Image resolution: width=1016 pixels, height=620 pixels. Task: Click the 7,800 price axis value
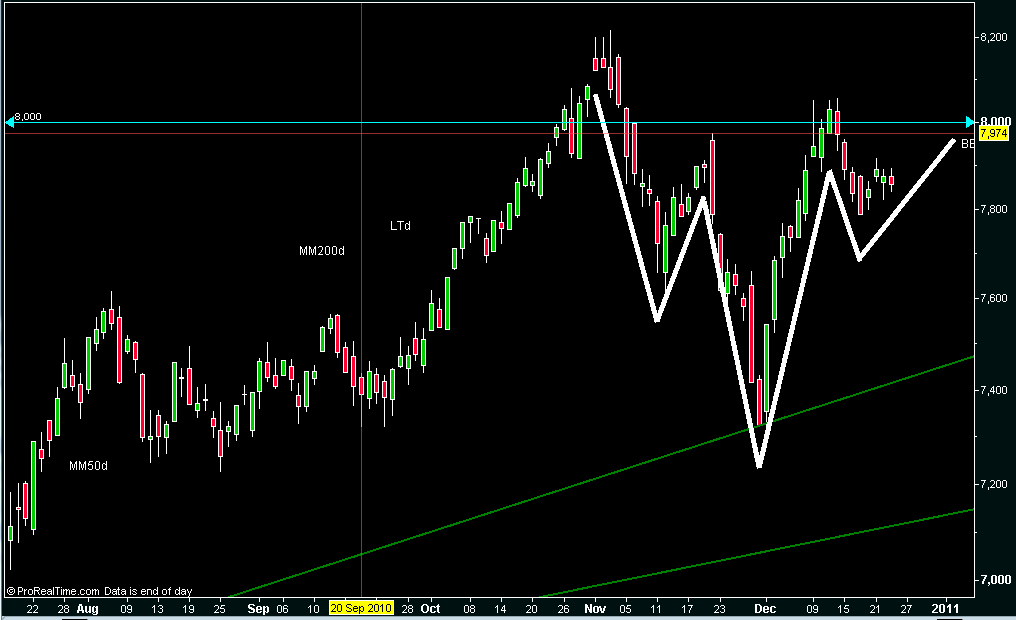(x=995, y=209)
